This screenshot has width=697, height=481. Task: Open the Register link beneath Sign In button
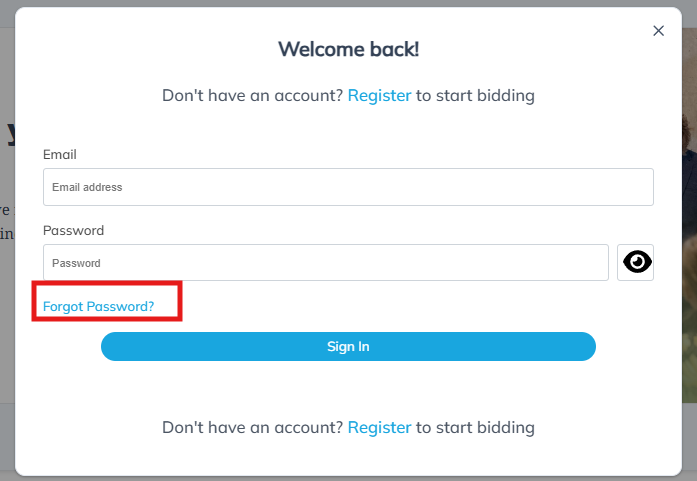(x=379, y=427)
